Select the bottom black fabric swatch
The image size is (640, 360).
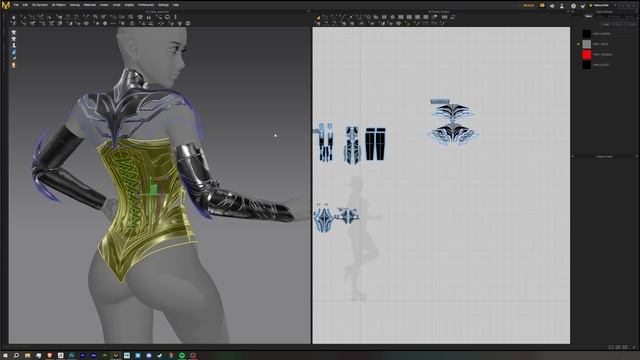[x=587, y=64]
